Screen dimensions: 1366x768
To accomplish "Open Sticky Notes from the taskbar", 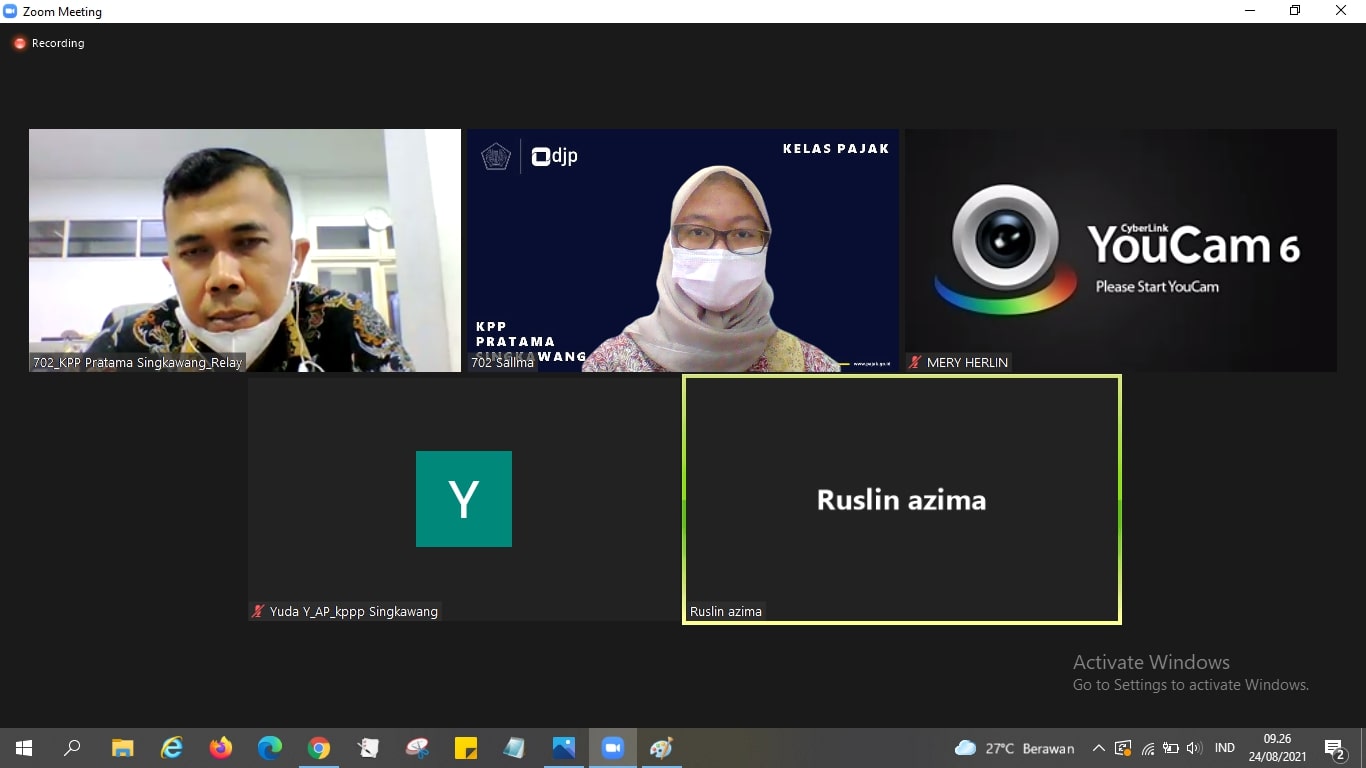I will click(x=466, y=748).
